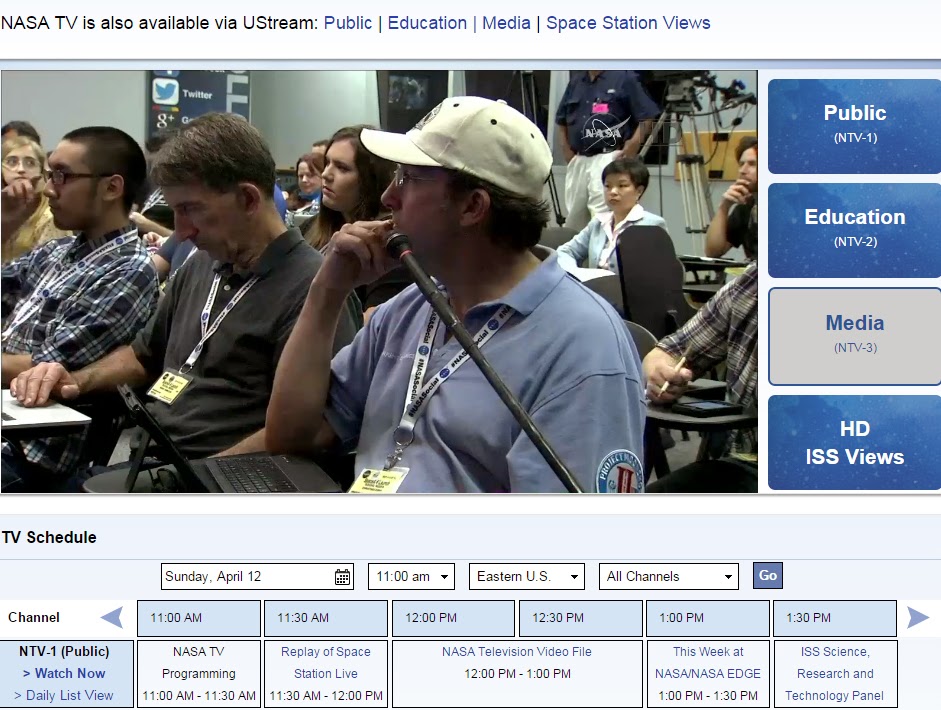941x710 pixels.
Task: Open the calendar date picker icon
Action: tap(342, 577)
